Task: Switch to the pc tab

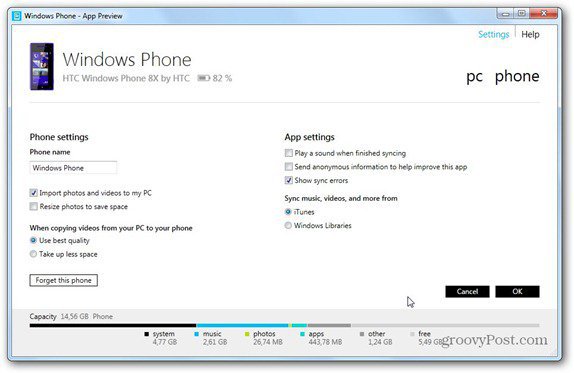Action: point(474,77)
